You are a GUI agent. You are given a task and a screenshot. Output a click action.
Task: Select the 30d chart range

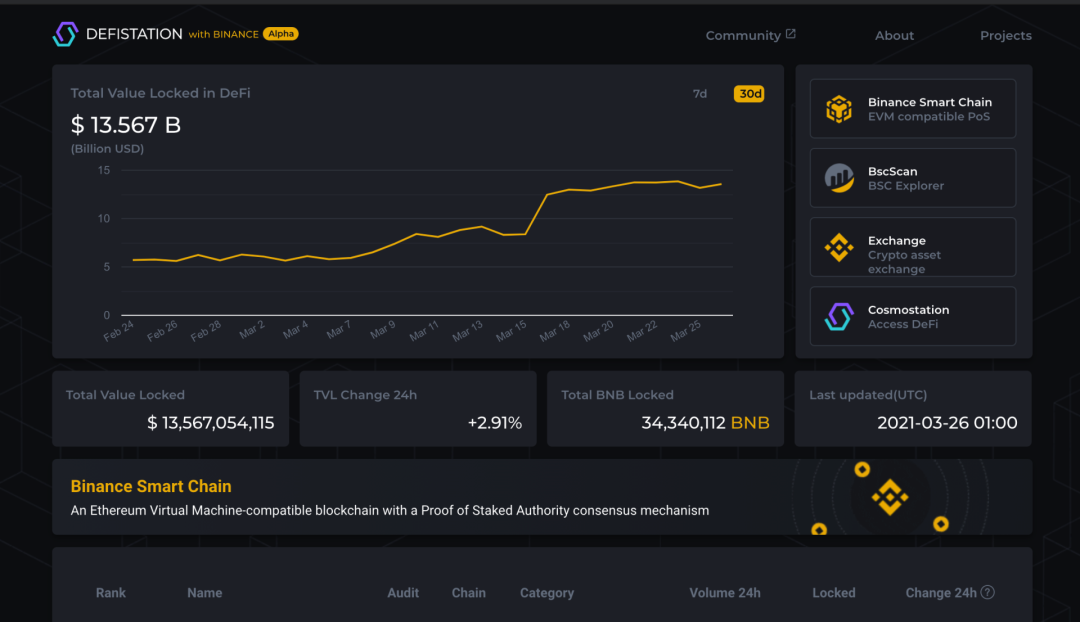point(749,94)
